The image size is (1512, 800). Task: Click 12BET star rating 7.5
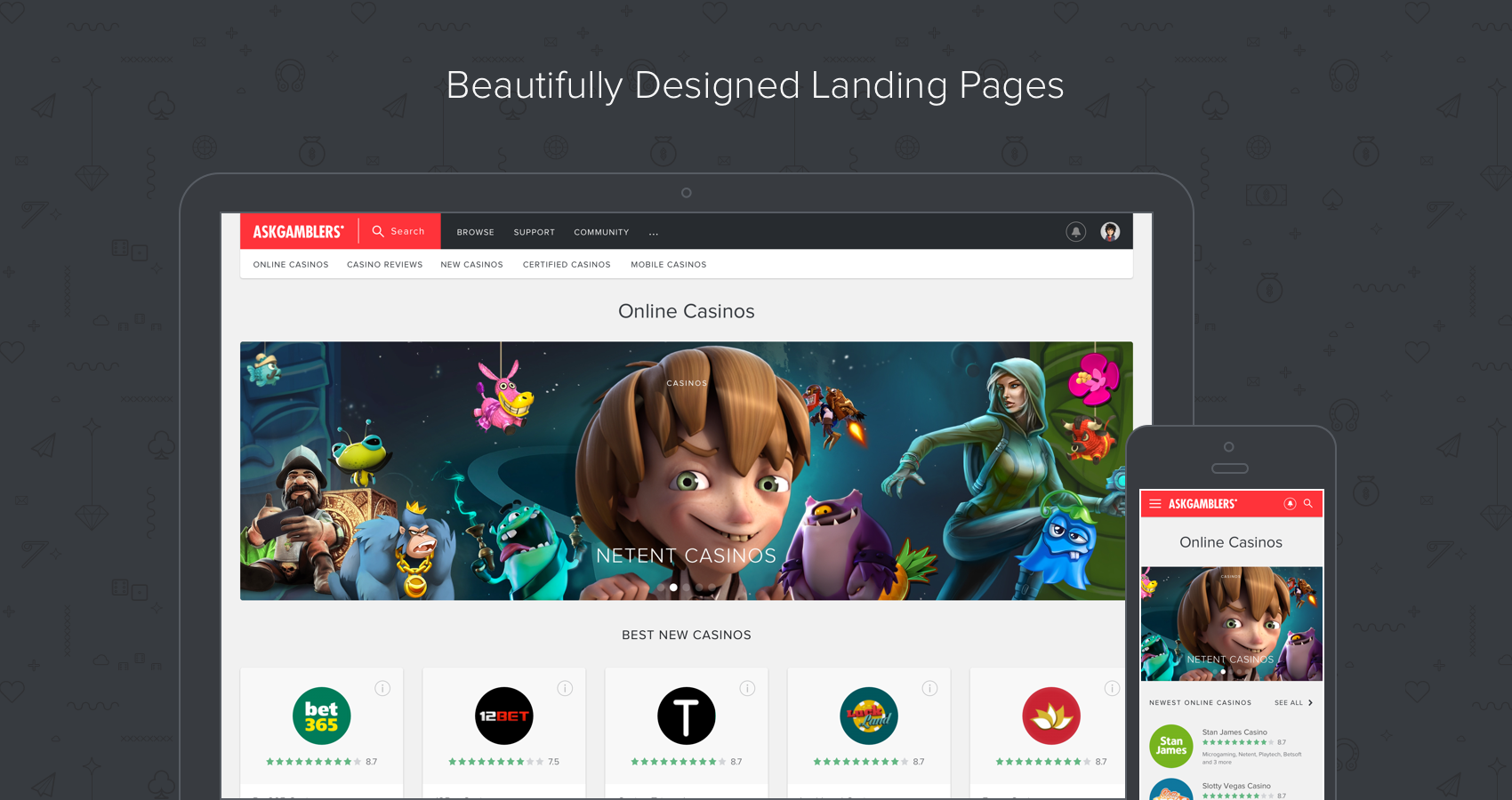tap(503, 762)
